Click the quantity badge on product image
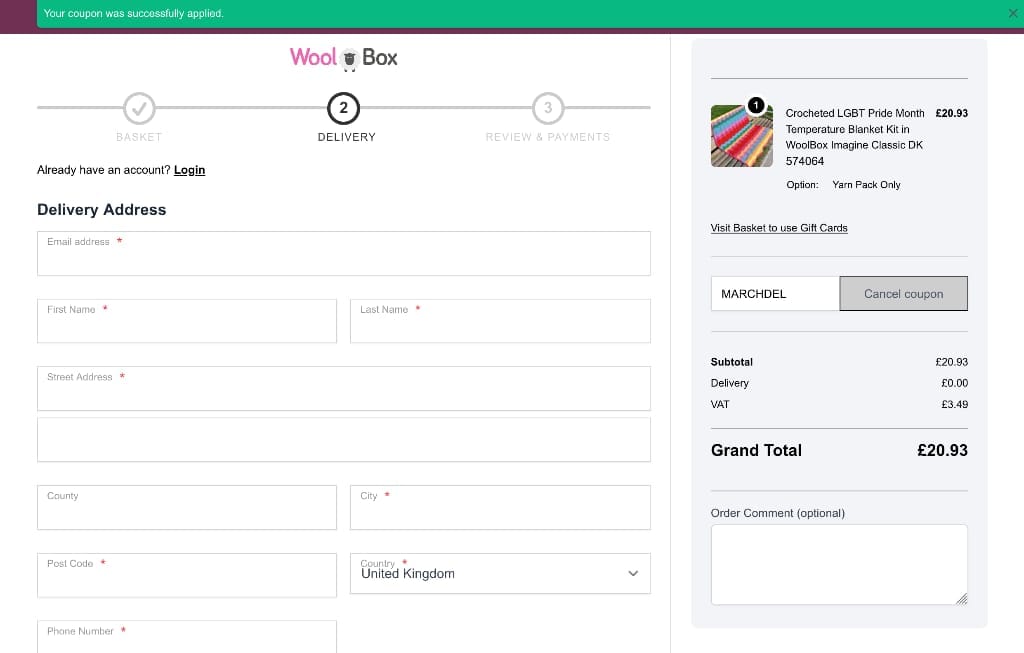This screenshot has height=653, width=1024. tap(756, 105)
